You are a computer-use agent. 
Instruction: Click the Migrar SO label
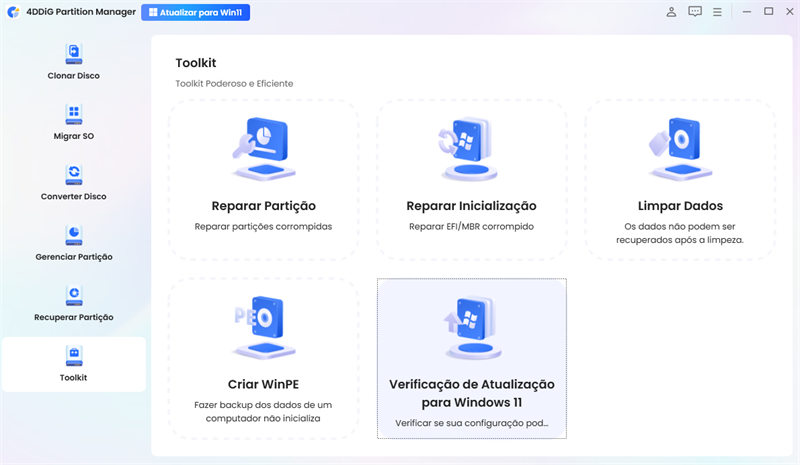73,136
